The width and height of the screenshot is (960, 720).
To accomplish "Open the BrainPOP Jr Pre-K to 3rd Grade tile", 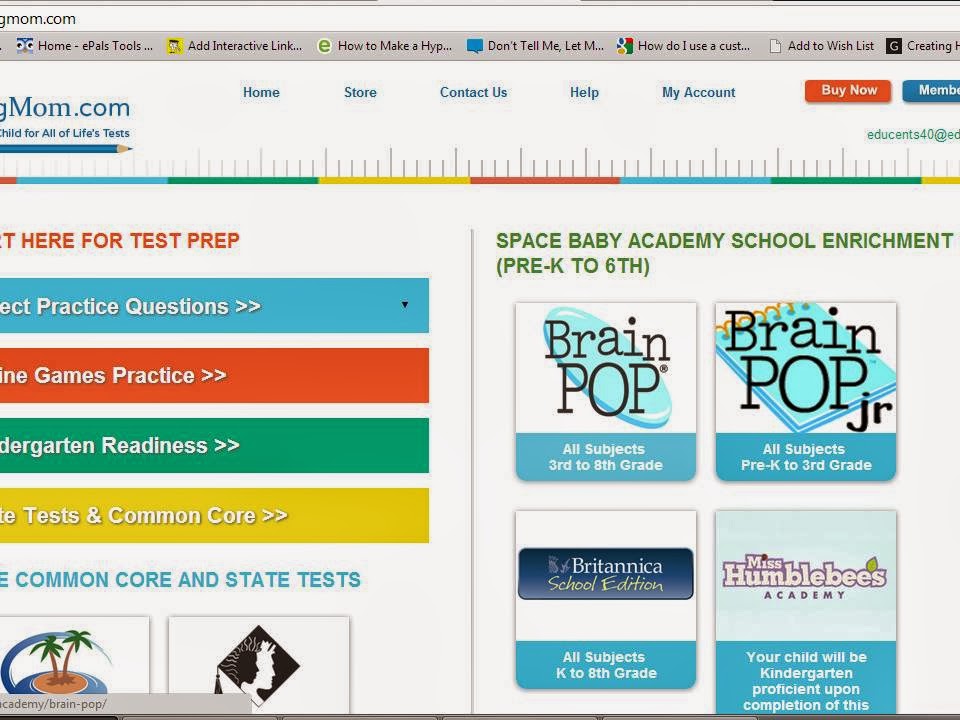I will (806, 391).
